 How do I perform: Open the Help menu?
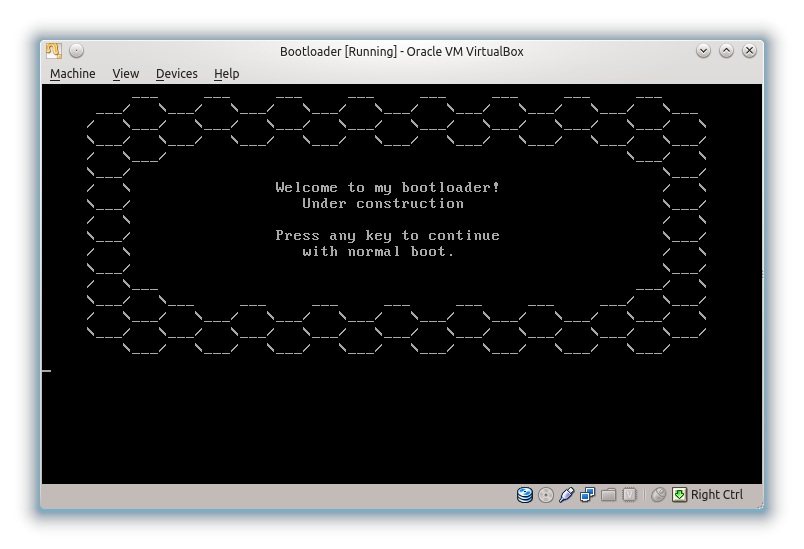(227, 74)
